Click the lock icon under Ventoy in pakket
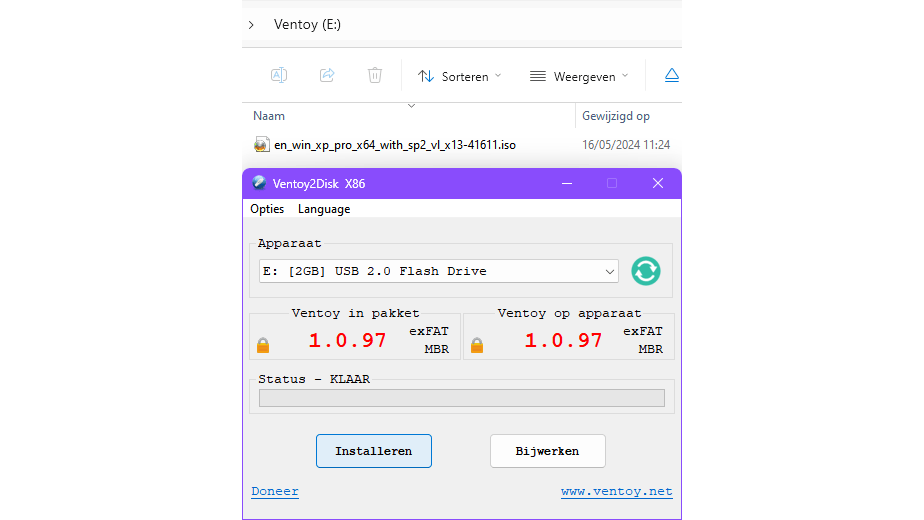924x520 pixels. (263, 345)
